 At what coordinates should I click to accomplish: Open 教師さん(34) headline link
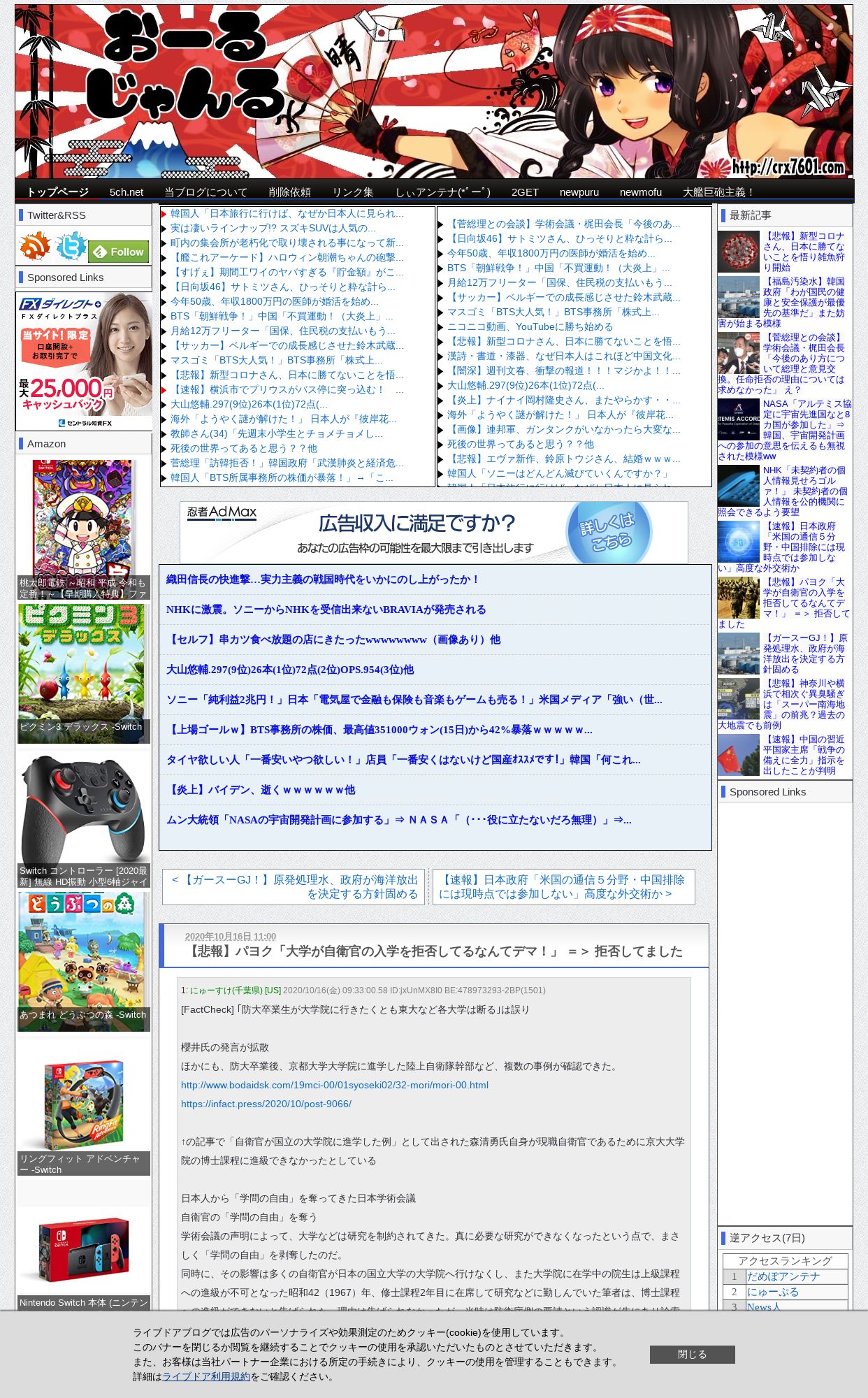pos(277,433)
